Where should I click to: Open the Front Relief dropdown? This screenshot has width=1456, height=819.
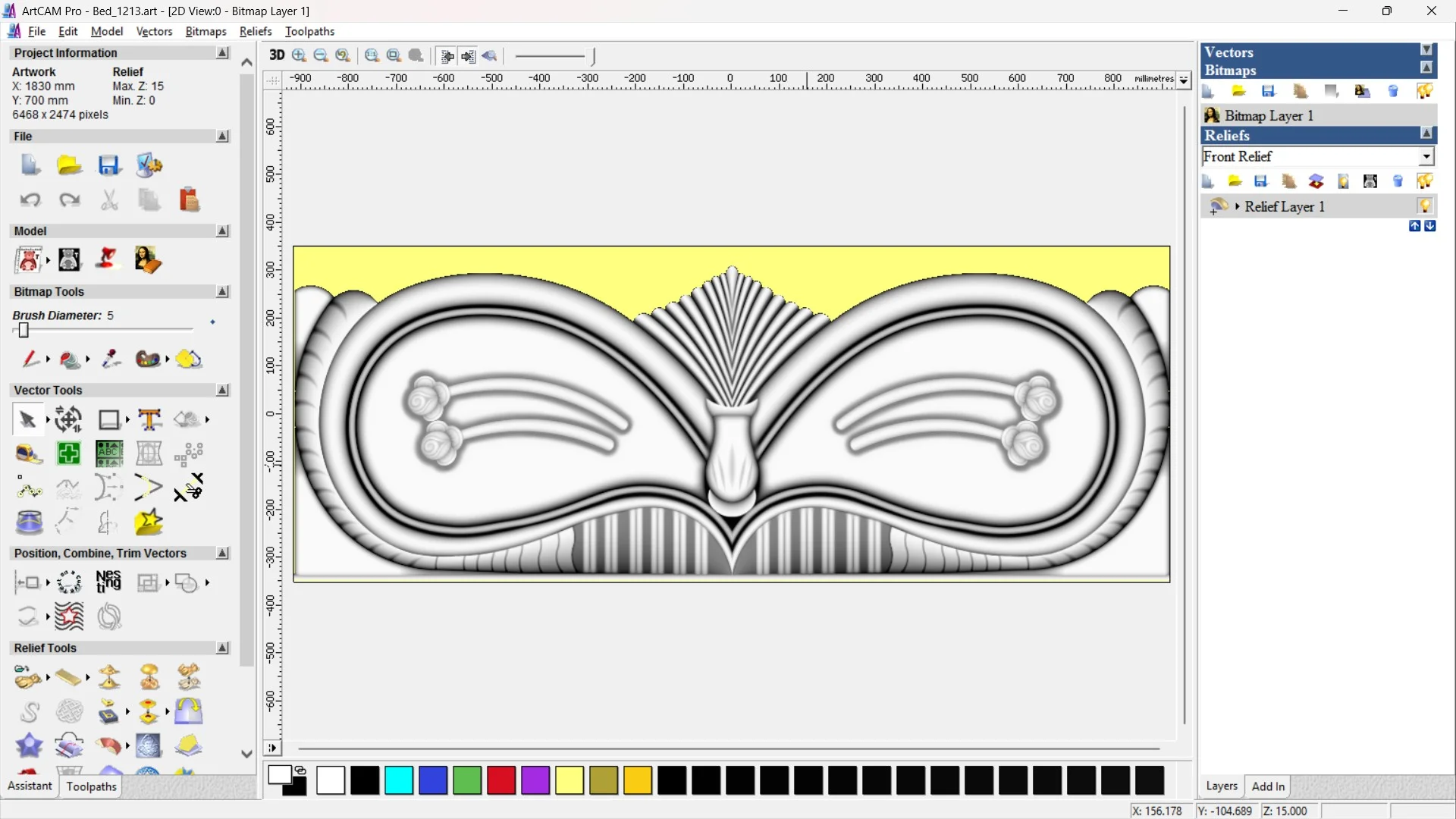coord(1426,156)
